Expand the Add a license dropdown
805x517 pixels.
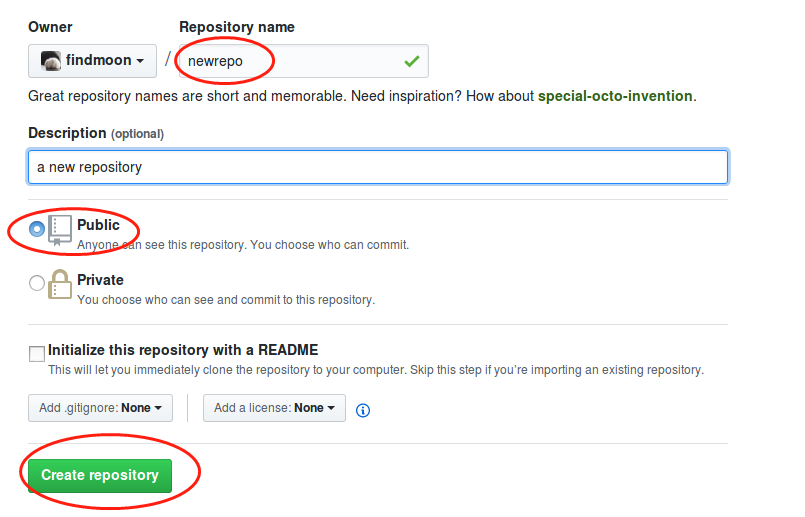pos(274,408)
